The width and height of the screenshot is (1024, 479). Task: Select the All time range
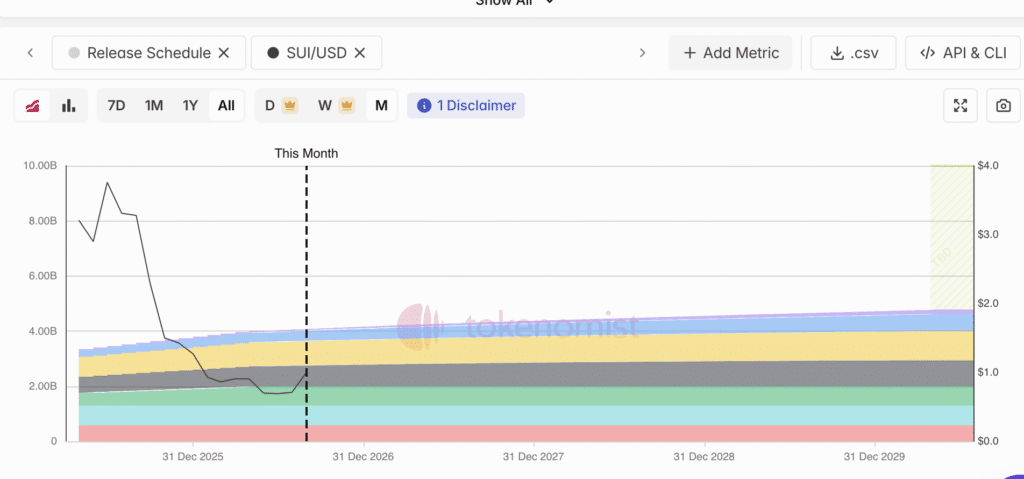[x=226, y=106]
